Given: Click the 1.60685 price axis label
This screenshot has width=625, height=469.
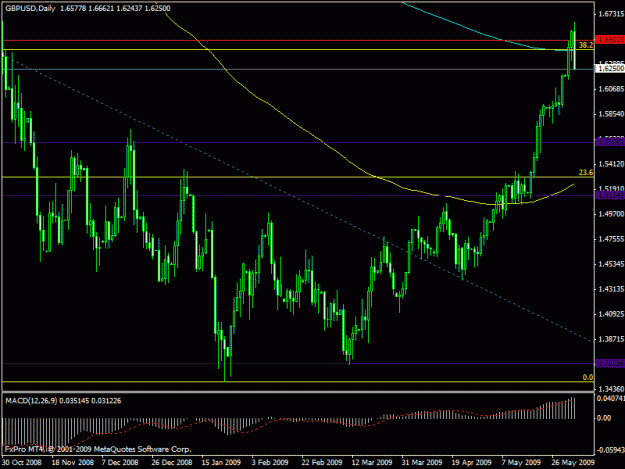Looking at the screenshot, I should tap(611, 89).
